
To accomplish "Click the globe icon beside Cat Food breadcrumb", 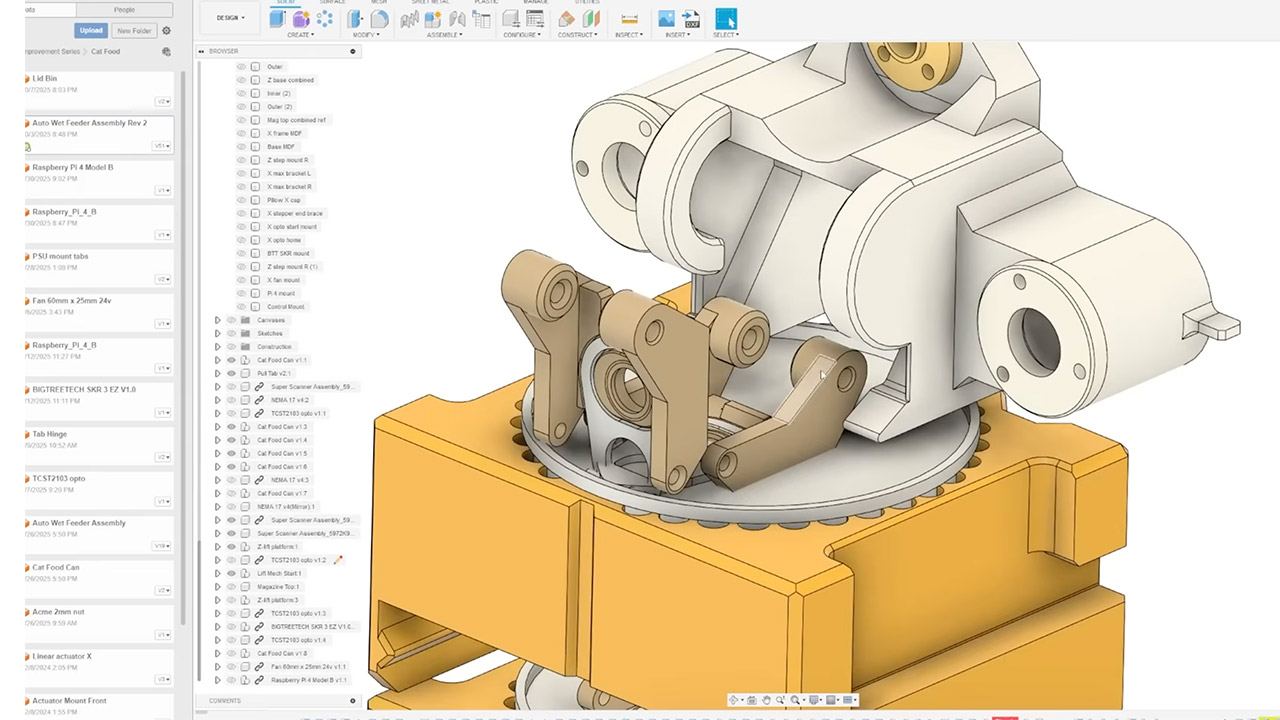I will [166, 51].
